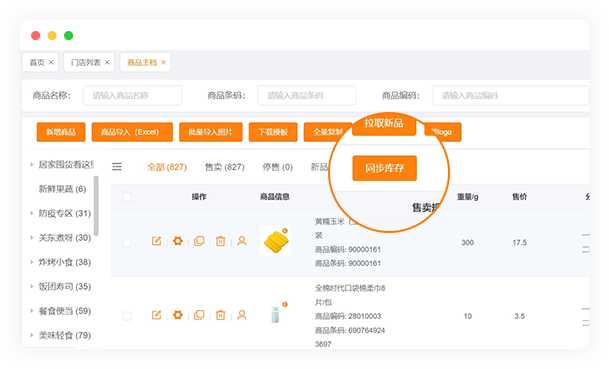
Task: Click weight value 300
Action: point(468,243)
